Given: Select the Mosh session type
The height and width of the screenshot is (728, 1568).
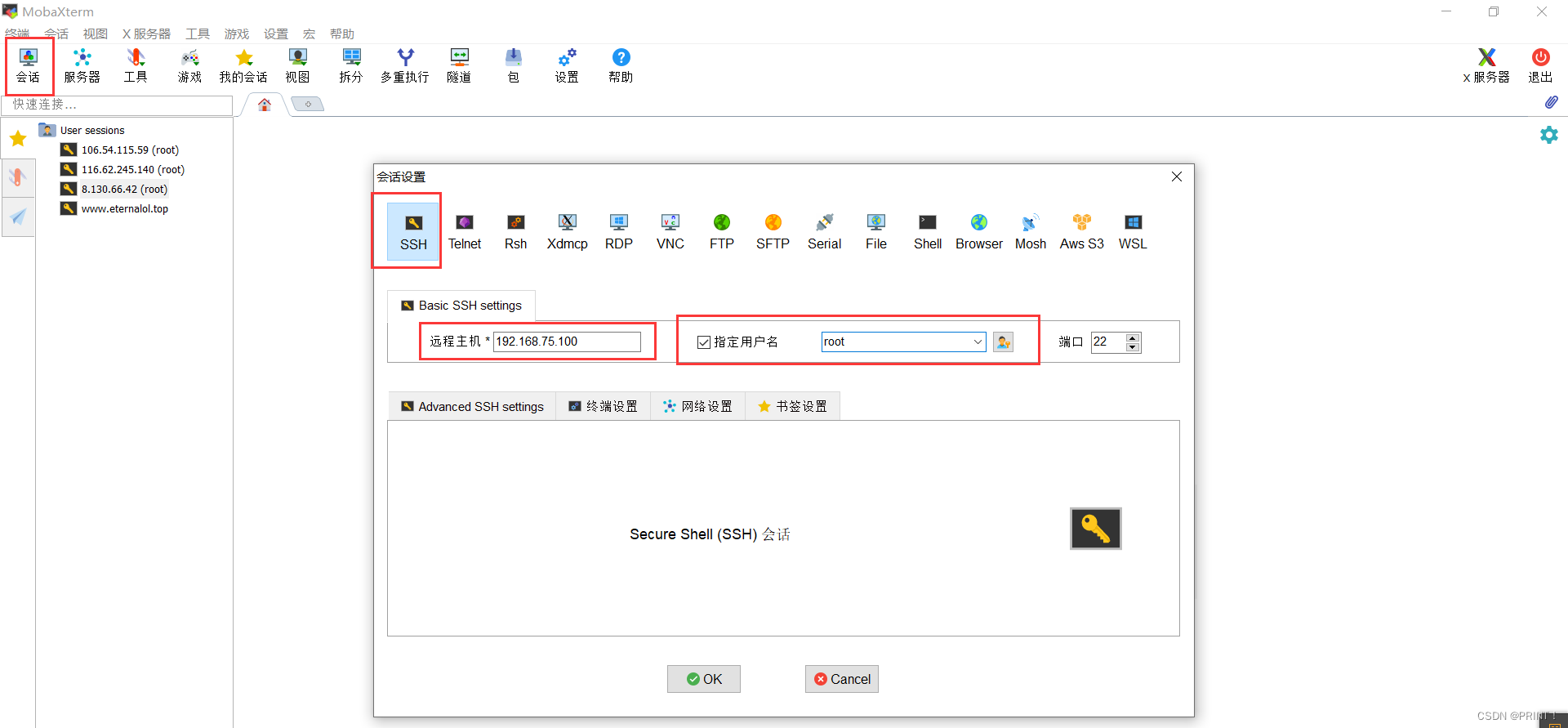Looking at the screenshot, I should click(x=1031, y=231).
